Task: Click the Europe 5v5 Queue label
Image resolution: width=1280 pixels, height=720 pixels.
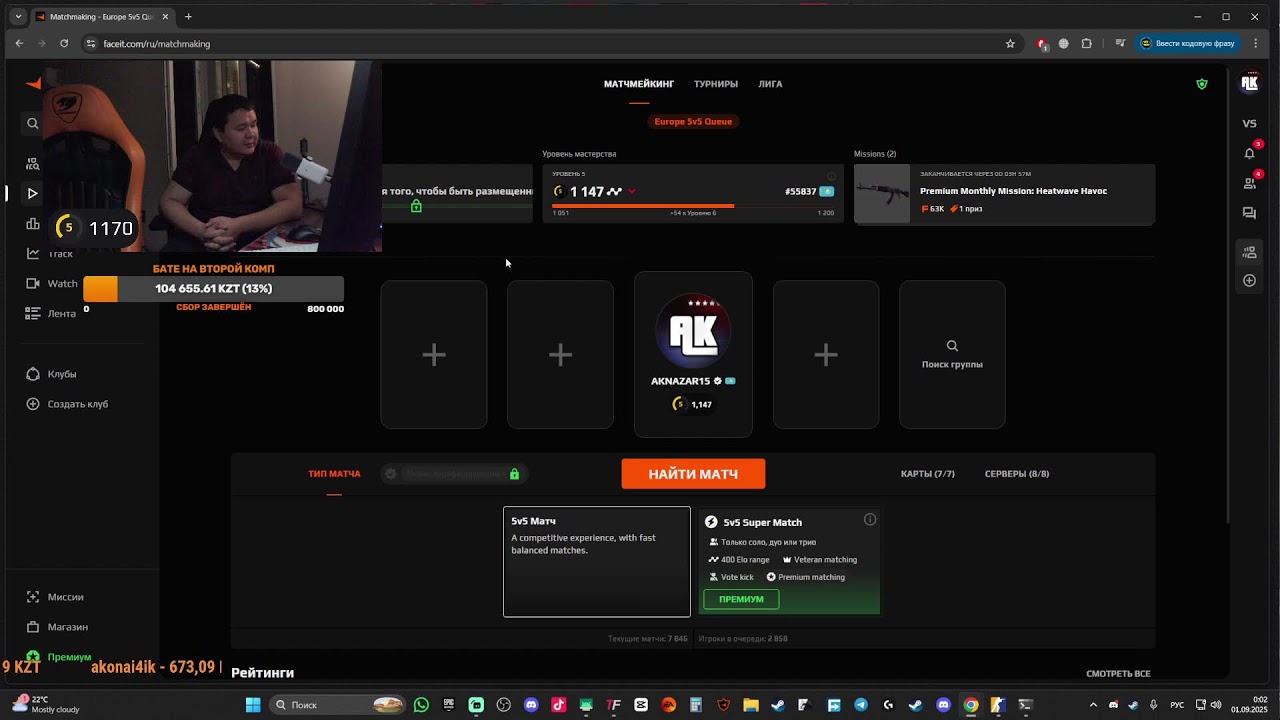Action: 693,122
